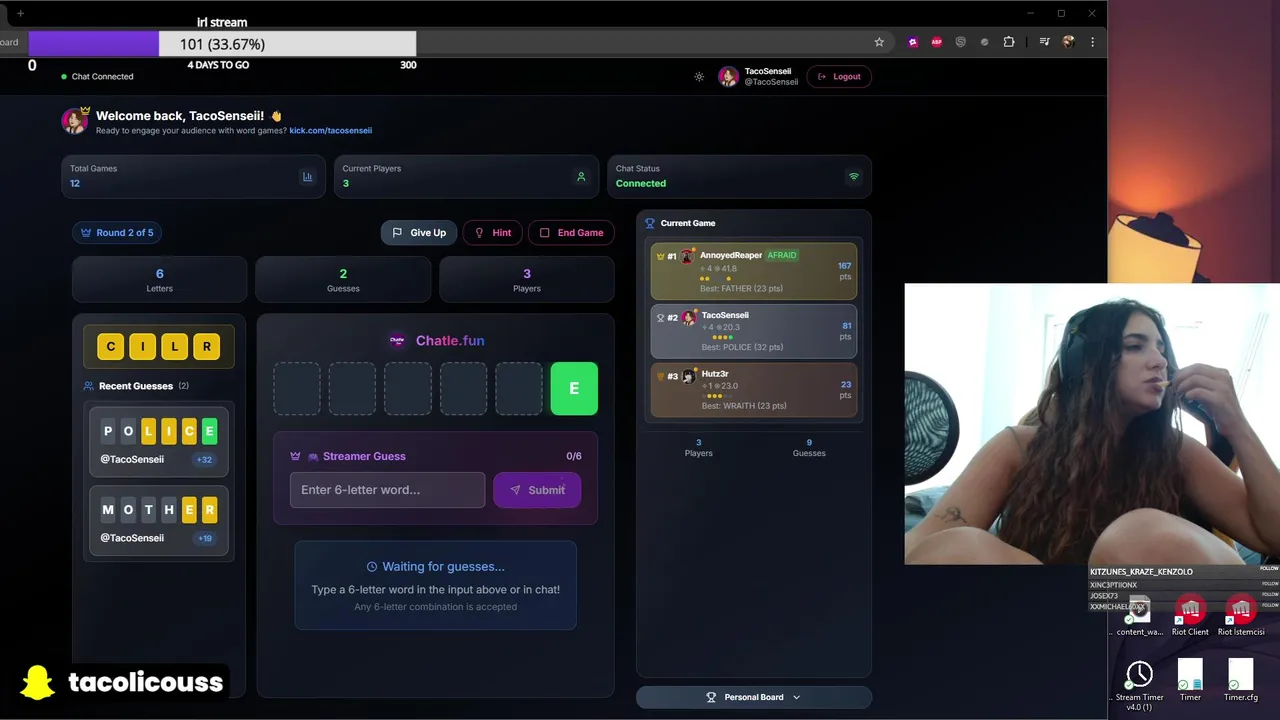Click the 6 Letters stat card
The image size is (1280, 720).
pyautogui.click(x=159, y=279)
